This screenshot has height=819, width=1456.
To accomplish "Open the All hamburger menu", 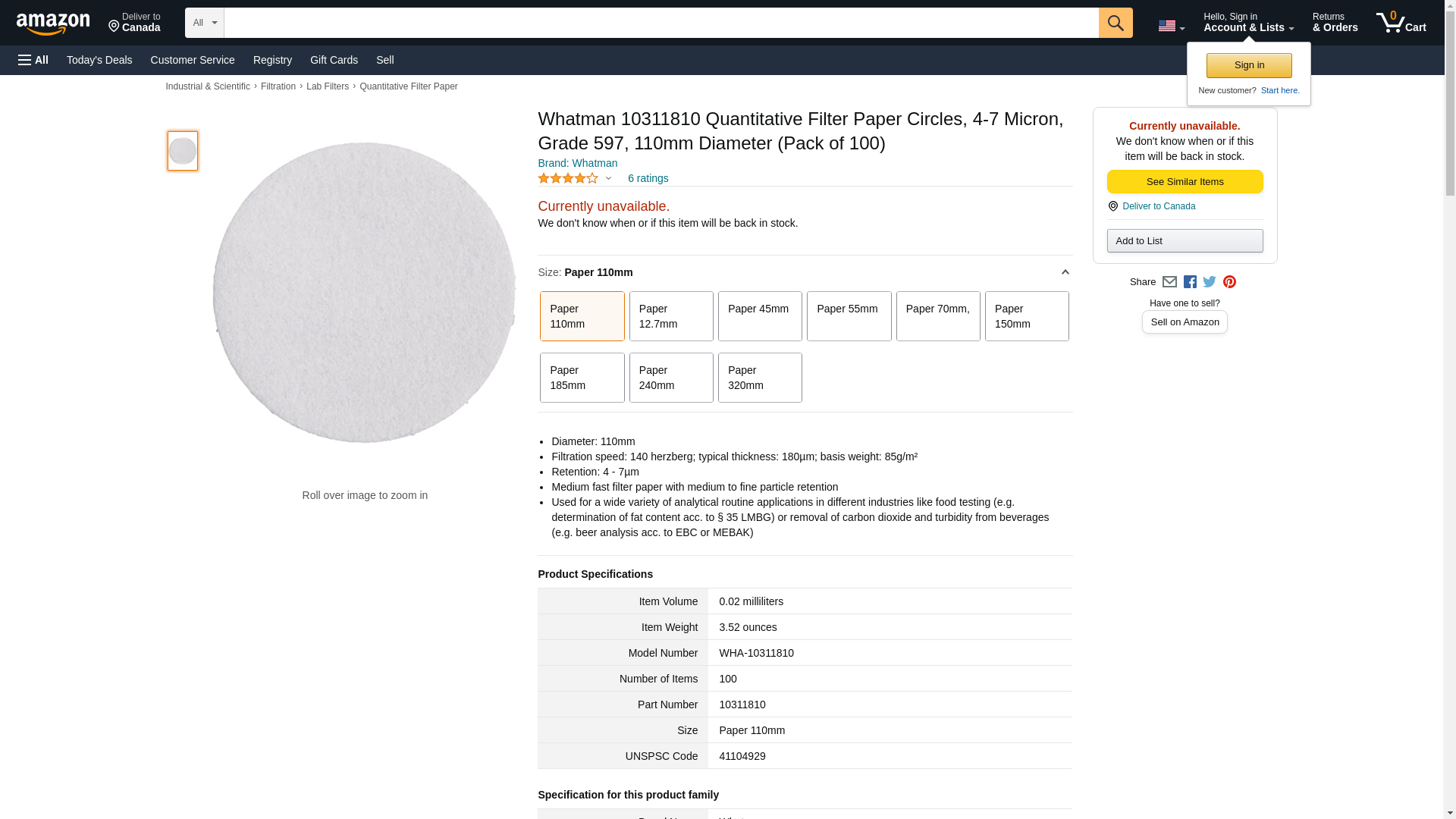I will click(x=33, y=60).
